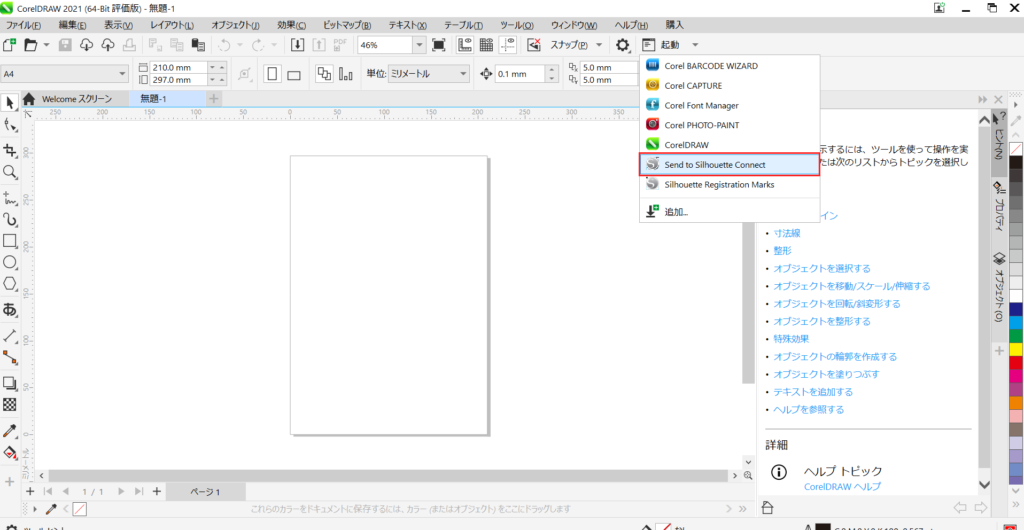Viewport: 1024px width, 530px height.
Task: Select the Interactive Fill tool
Action: coord(10,452)
